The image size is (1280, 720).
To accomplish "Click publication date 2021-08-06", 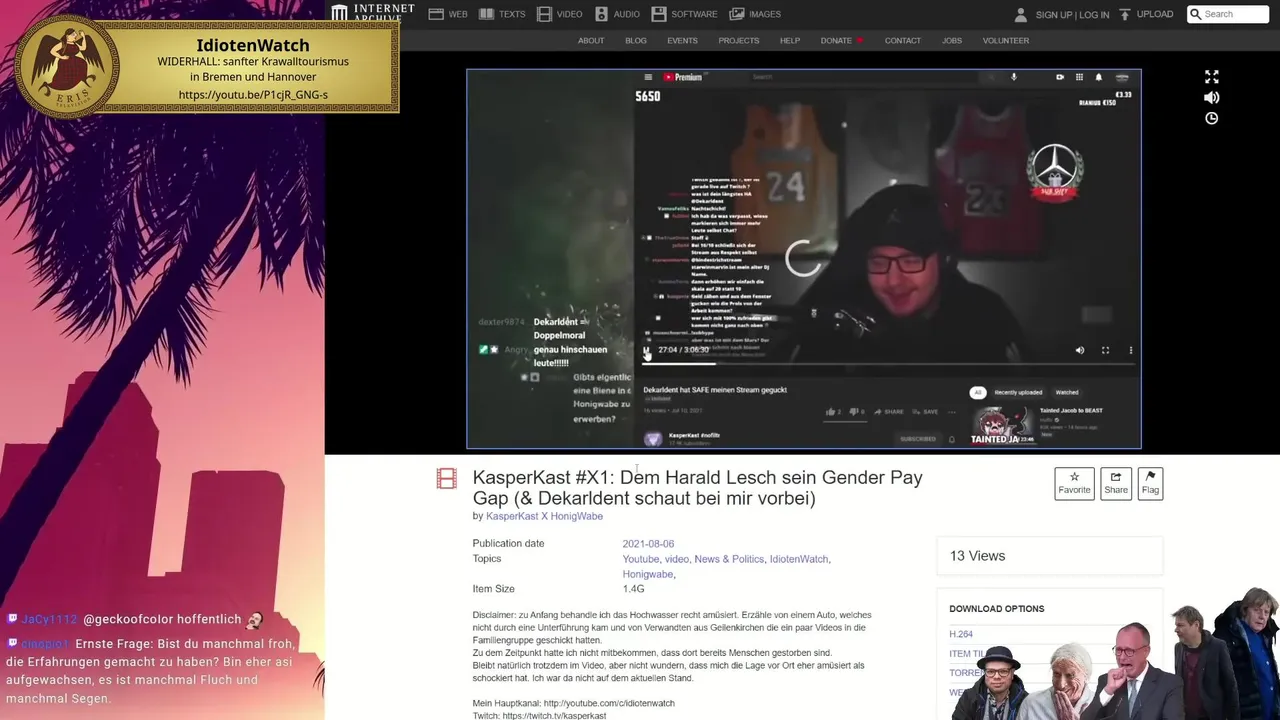I will 648,544.
